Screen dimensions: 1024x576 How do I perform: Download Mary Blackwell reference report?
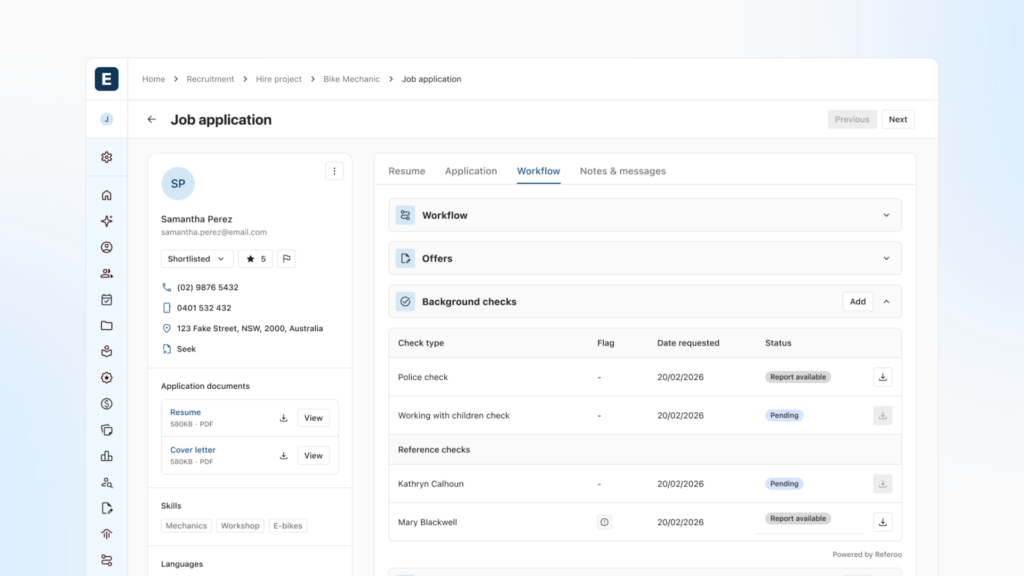tap(882, 522)
